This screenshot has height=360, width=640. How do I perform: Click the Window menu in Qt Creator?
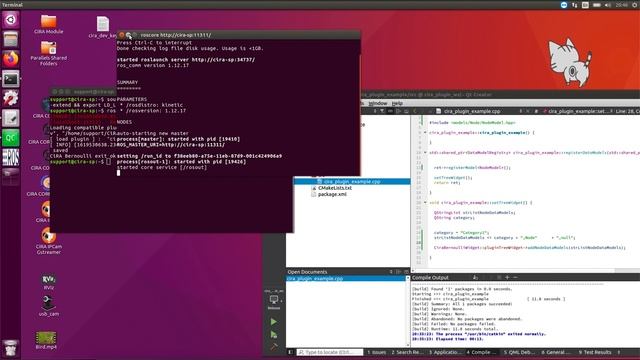pos(378,103)
